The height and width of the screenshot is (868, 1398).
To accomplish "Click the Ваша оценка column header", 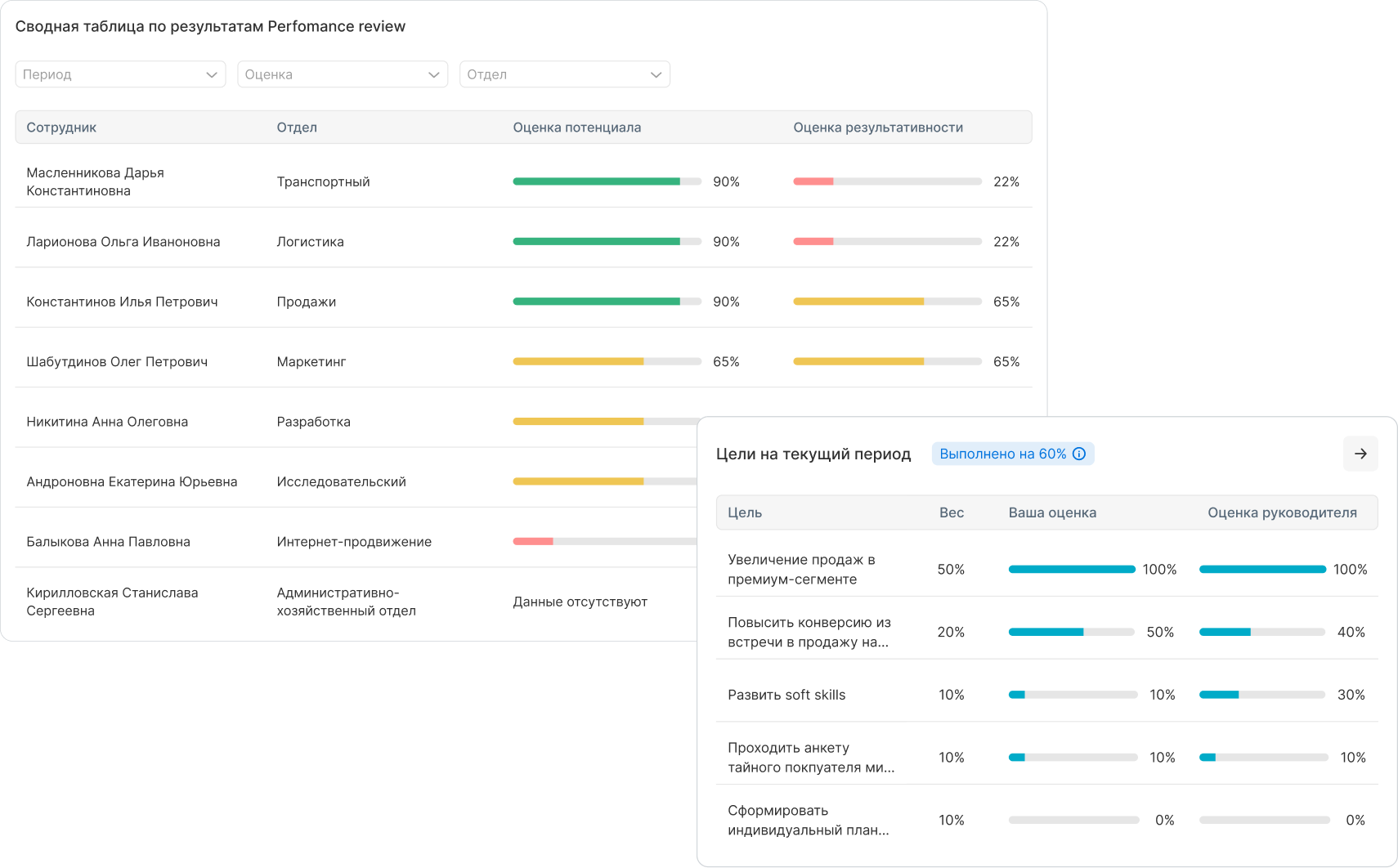I will click(1052, 512).
